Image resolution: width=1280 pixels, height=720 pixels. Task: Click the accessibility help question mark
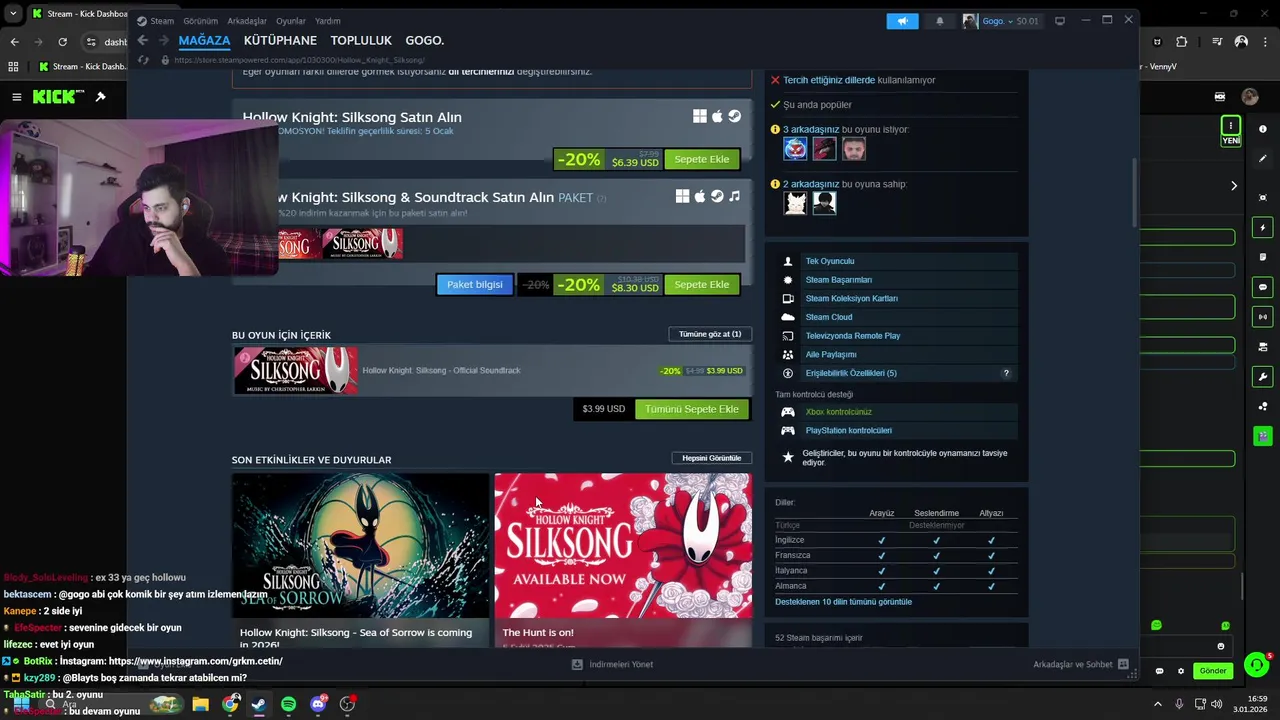pyautogui.click(x=1006, y=373)
